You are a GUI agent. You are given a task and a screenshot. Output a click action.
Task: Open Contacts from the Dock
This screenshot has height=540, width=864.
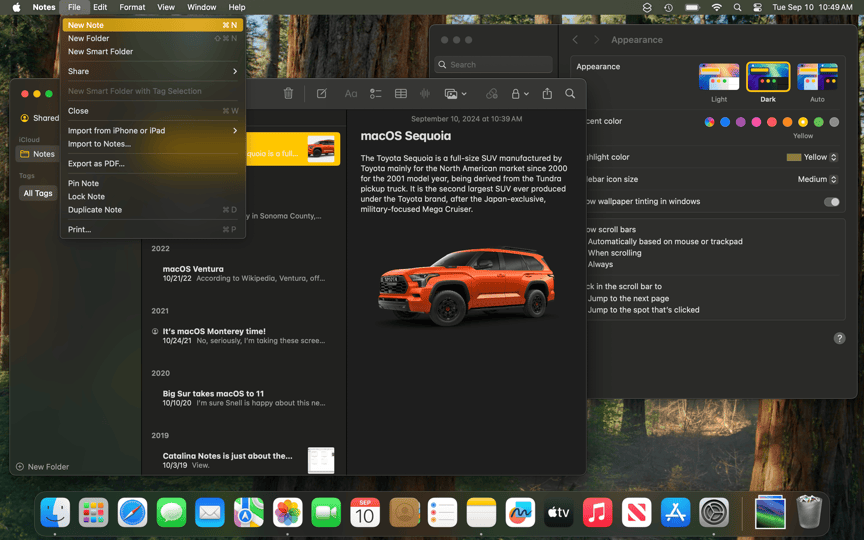click(x=404, y=512)
